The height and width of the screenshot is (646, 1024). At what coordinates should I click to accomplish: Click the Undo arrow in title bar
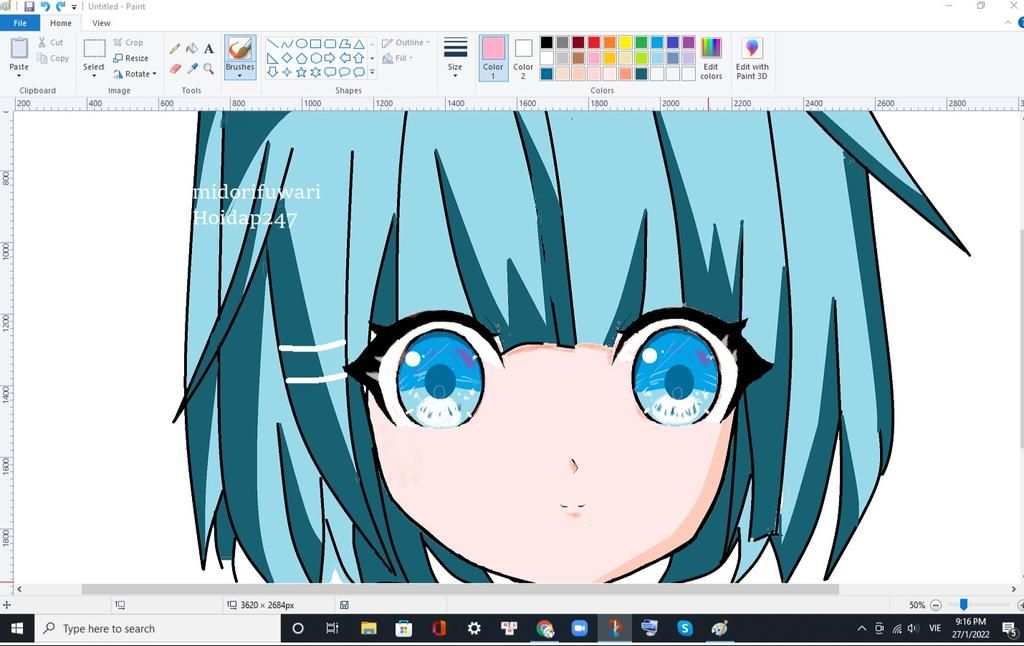coord(45,7)
